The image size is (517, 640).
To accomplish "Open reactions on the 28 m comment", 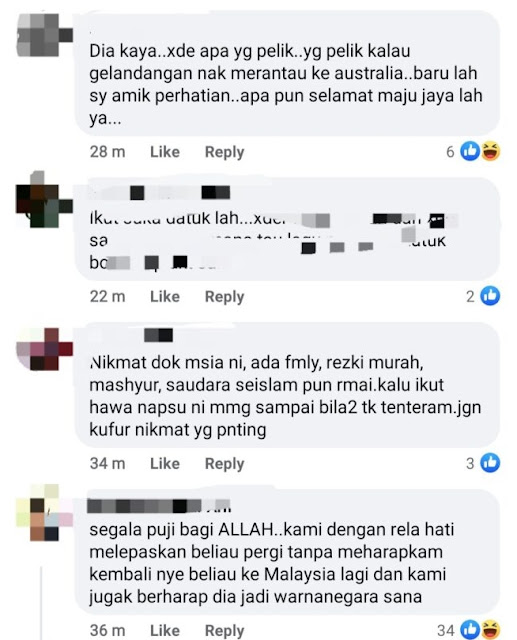I will pos(473,151).
